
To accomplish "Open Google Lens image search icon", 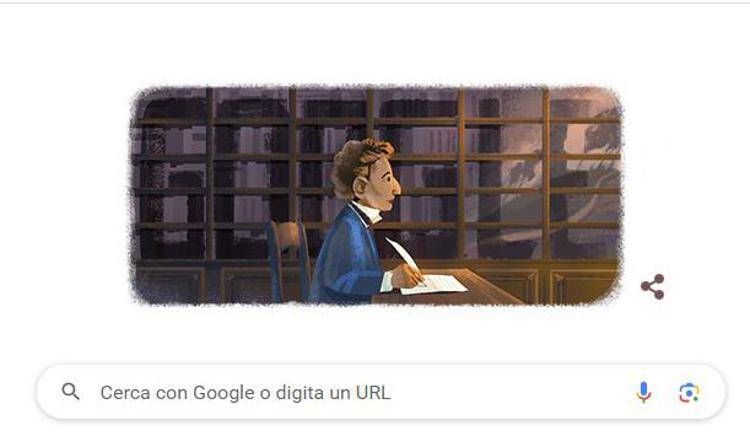I will coord(689,392).
